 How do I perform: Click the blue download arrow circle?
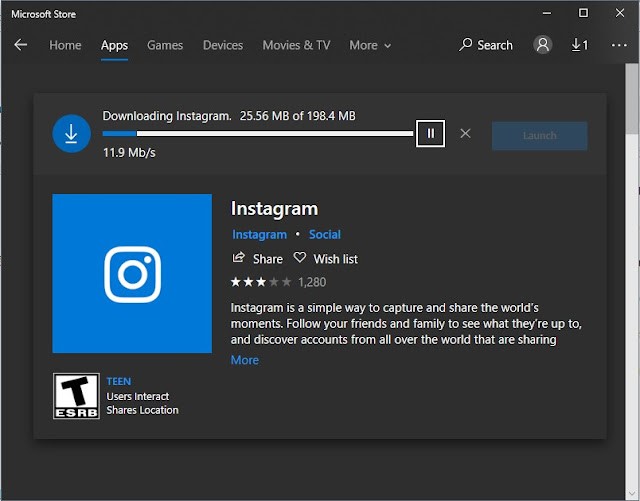click(x=71, y=134)
